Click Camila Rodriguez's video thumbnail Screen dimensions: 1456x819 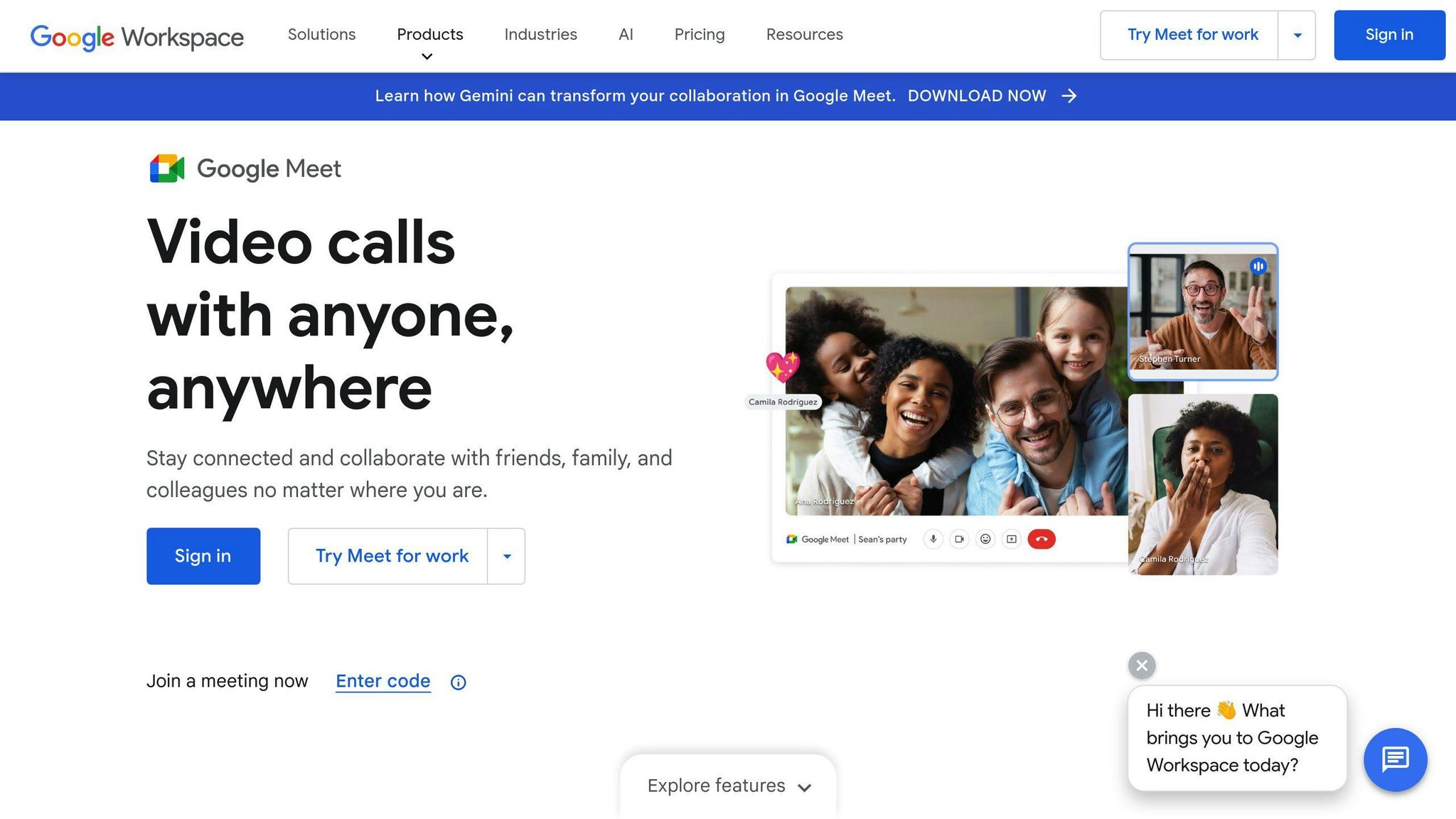(1202, 483)
